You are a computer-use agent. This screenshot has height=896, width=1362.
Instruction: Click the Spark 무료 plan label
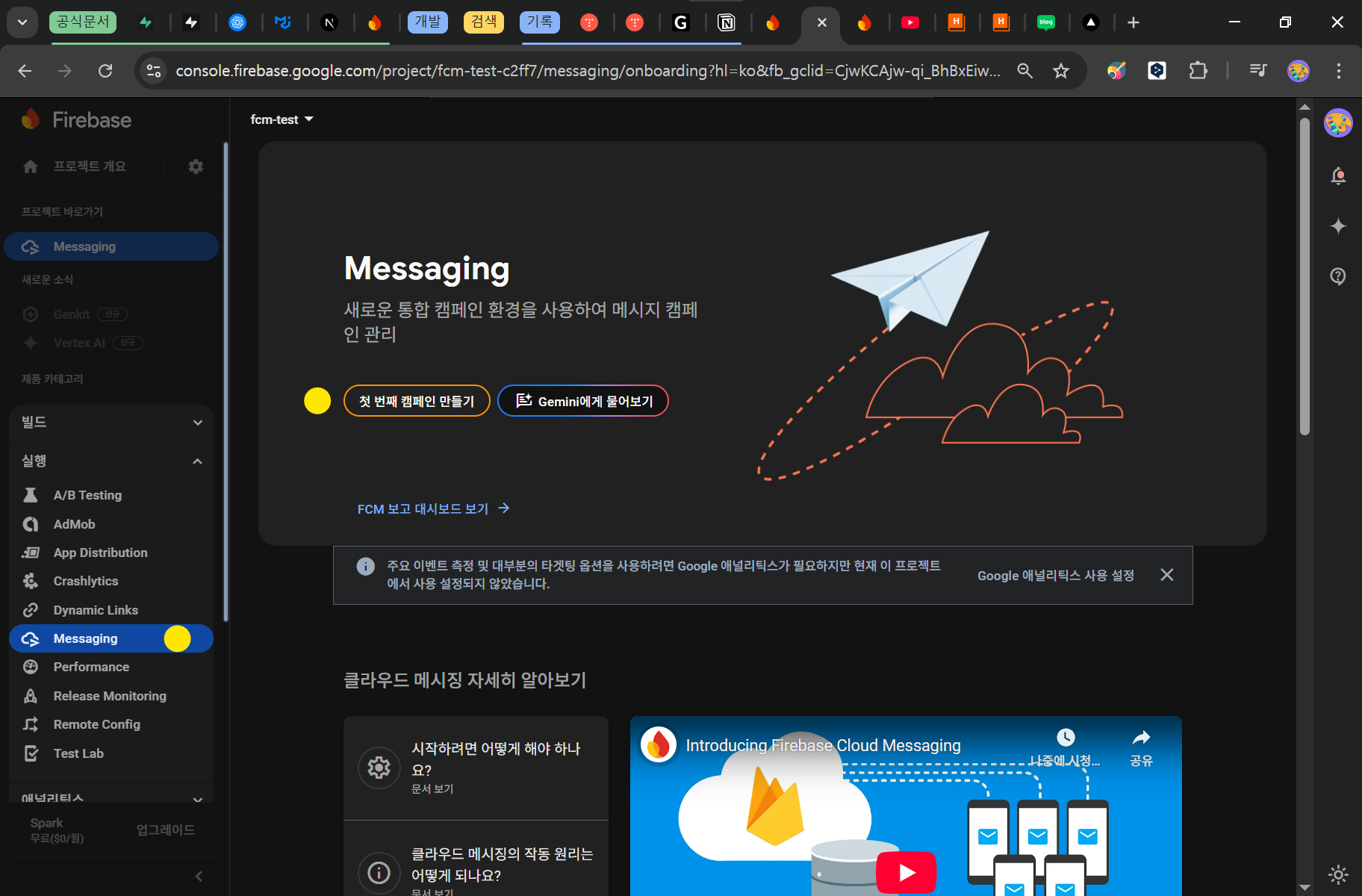57,830
